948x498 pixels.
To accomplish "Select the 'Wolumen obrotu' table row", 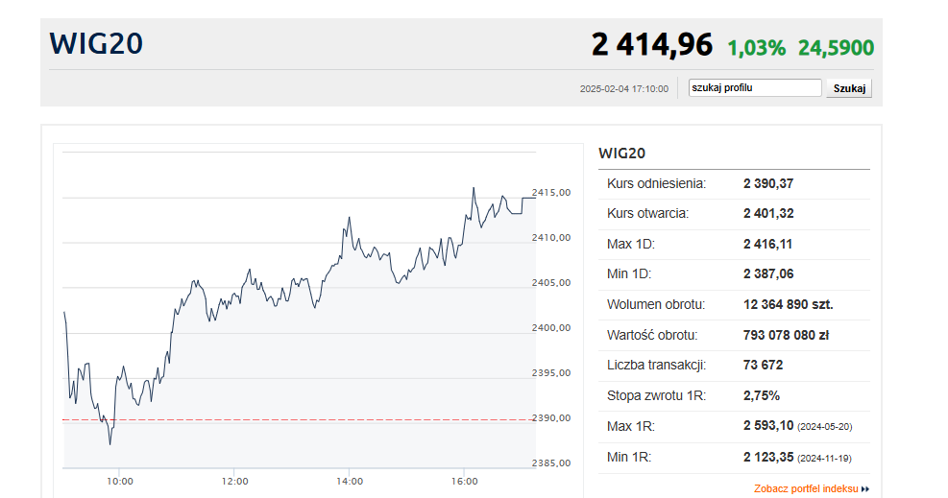I will (x=734, y=304).
